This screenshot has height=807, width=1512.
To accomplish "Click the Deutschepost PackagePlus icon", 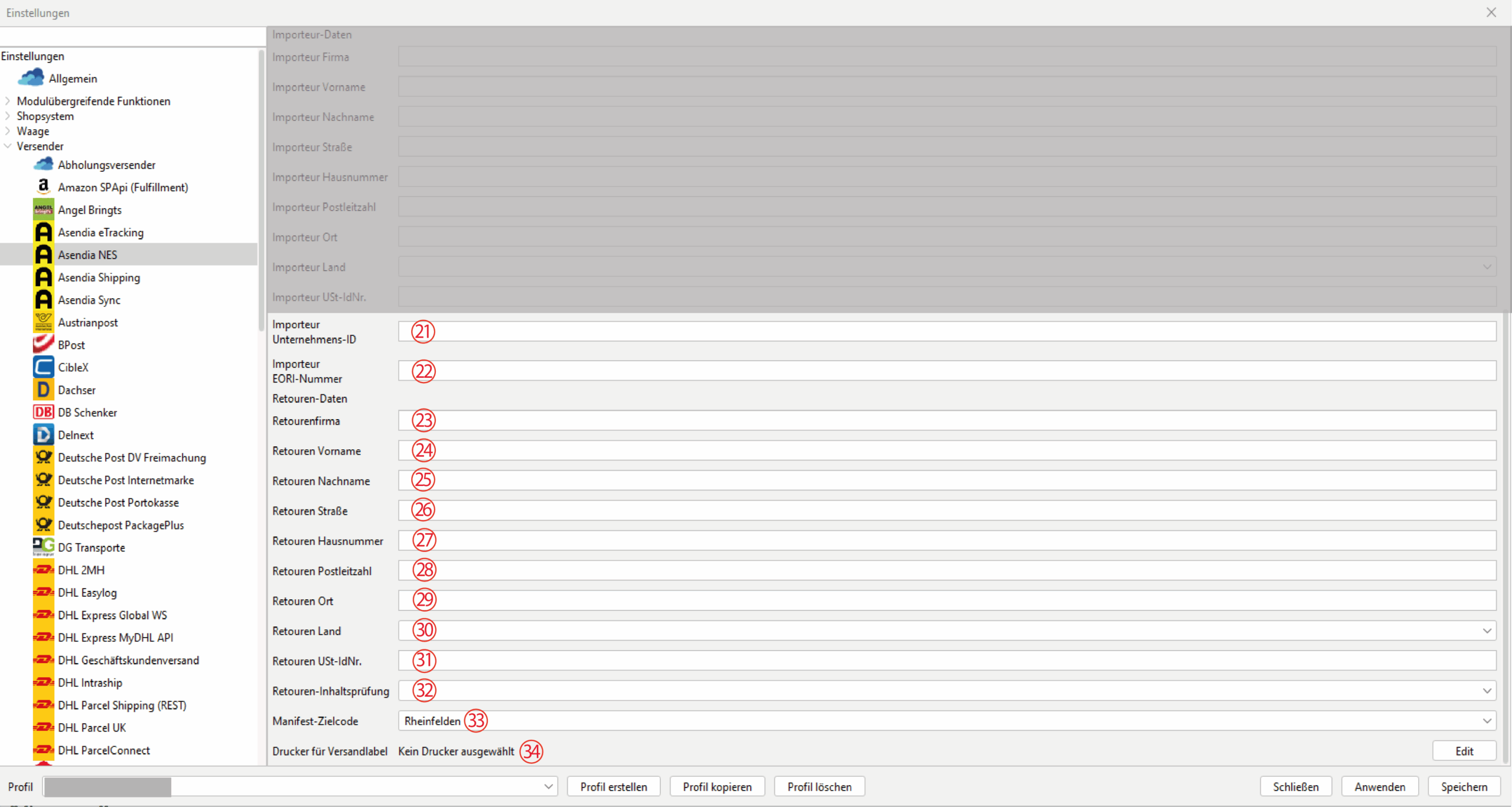I will point(43,524).
